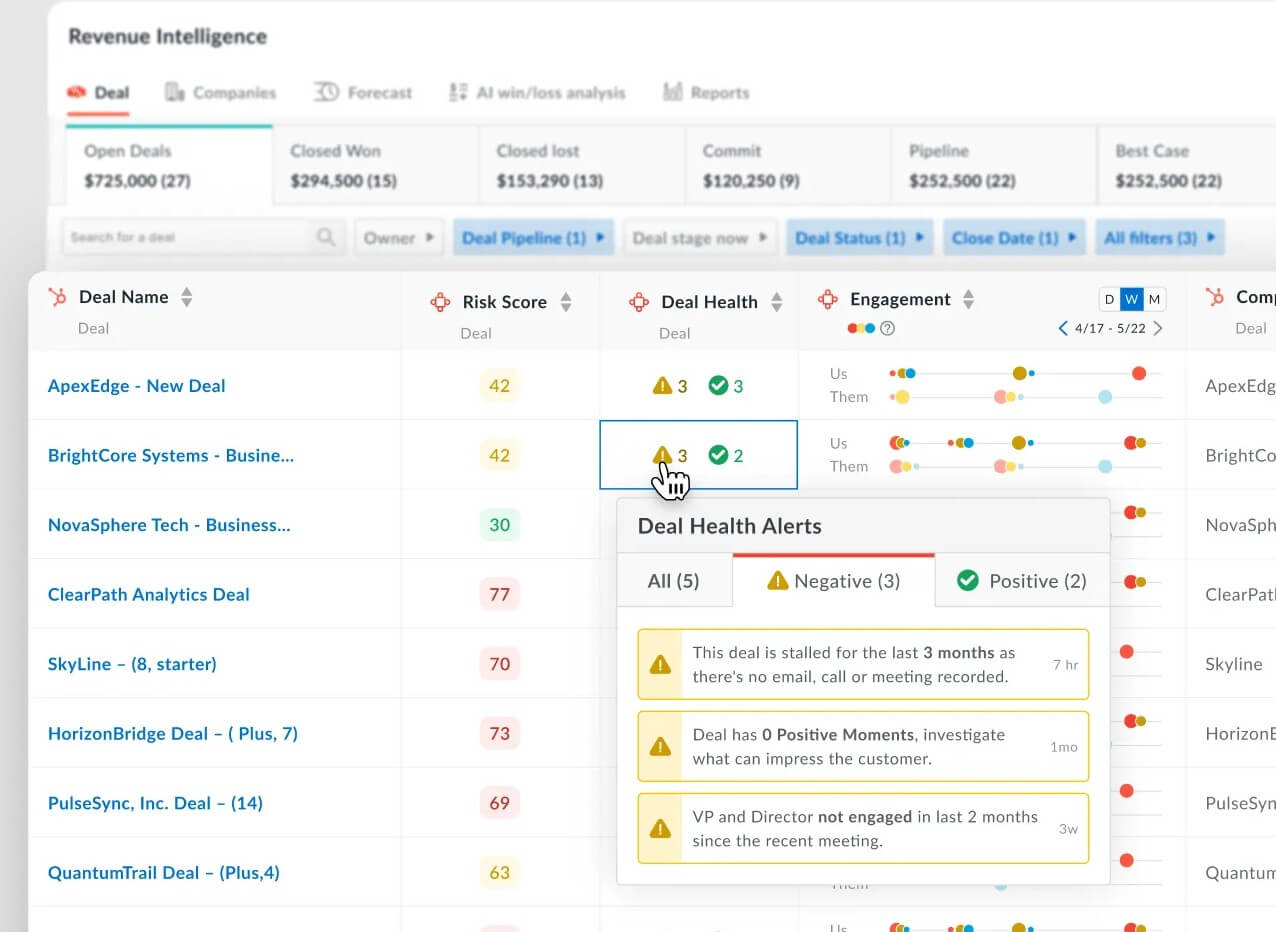Click HubSpot icon beside Deal Name header

58,297
